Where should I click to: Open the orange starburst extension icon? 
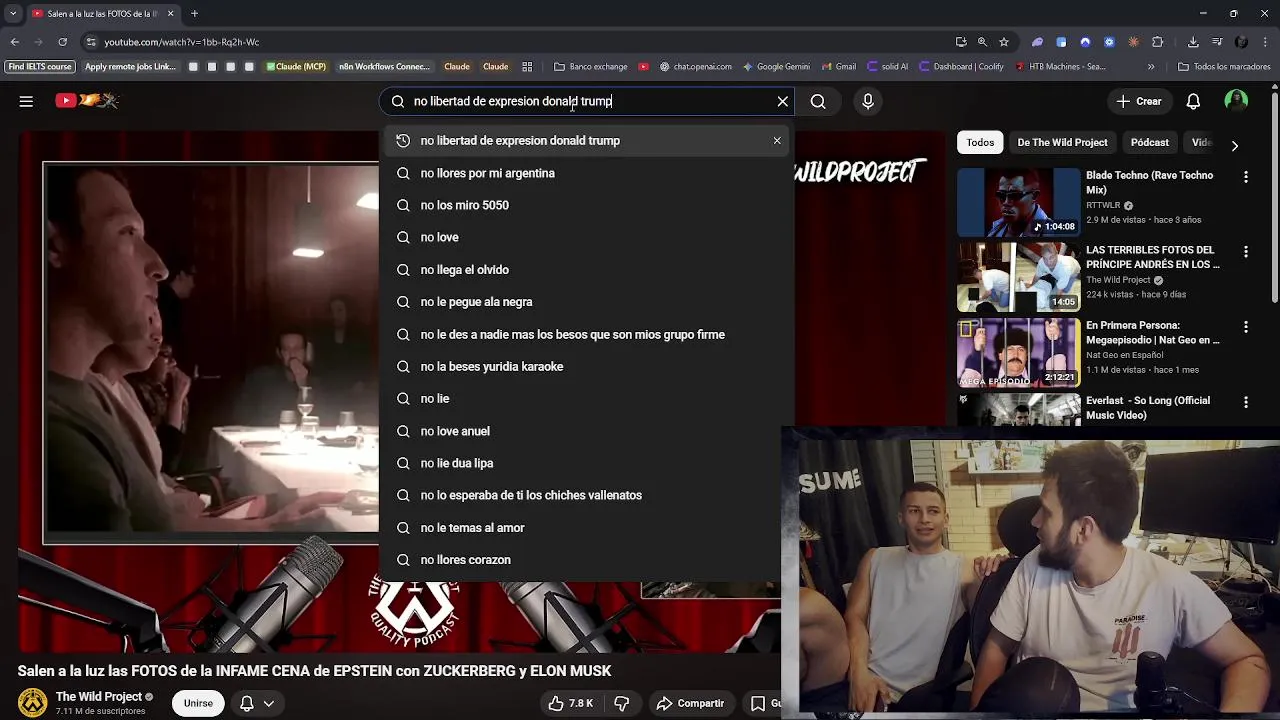click(x=1133, y=42)
